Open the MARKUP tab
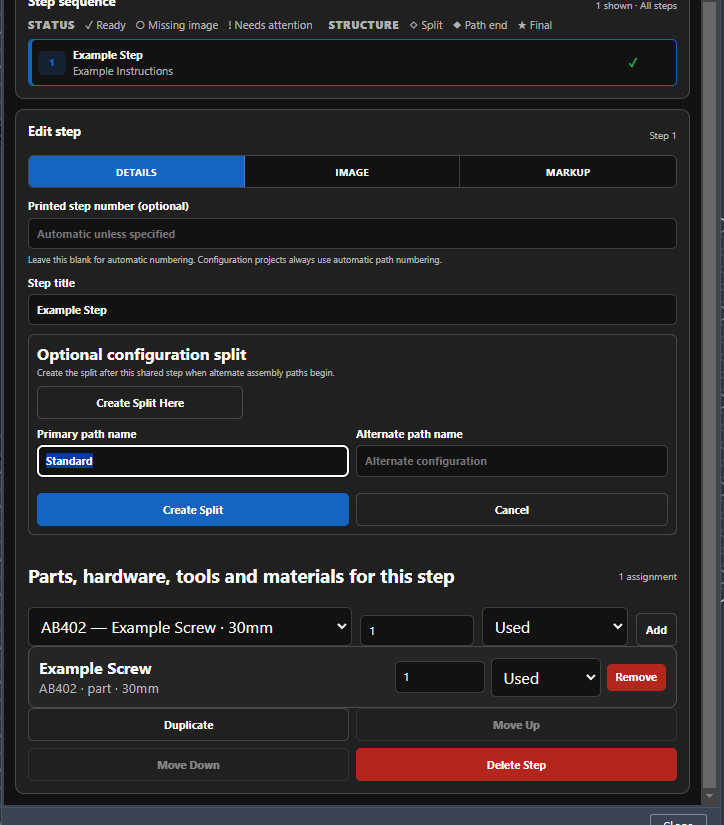The width and height of the screenshot is (724, 825). point(568,172)
